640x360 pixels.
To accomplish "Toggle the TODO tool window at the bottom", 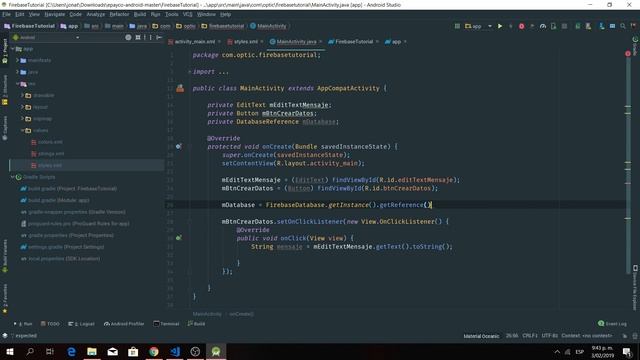I will (50, 324).
